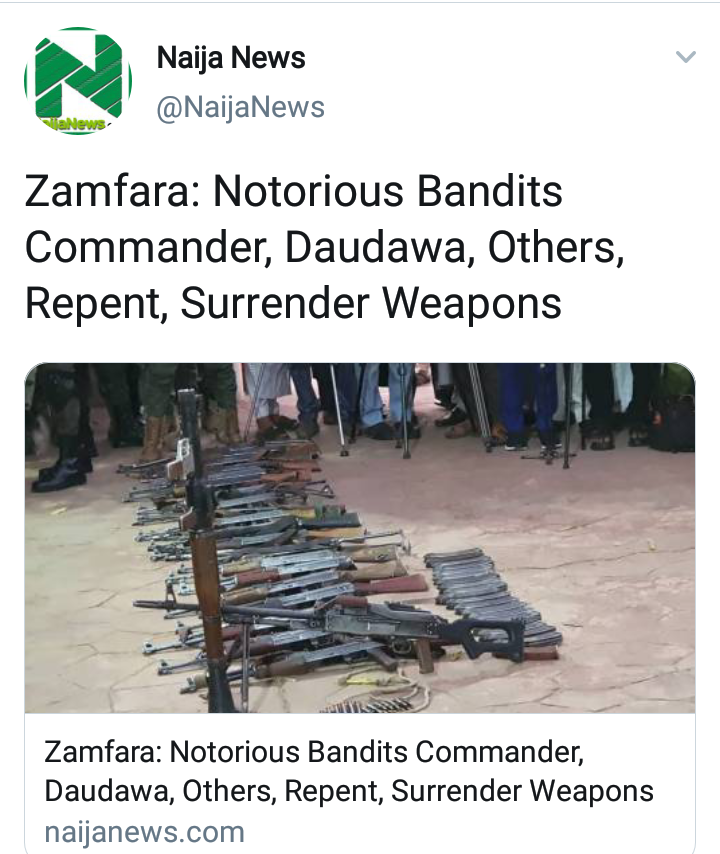Visit the @NaijaNews handle
Viewport: 720px width, 854px height.
point(240,107)
